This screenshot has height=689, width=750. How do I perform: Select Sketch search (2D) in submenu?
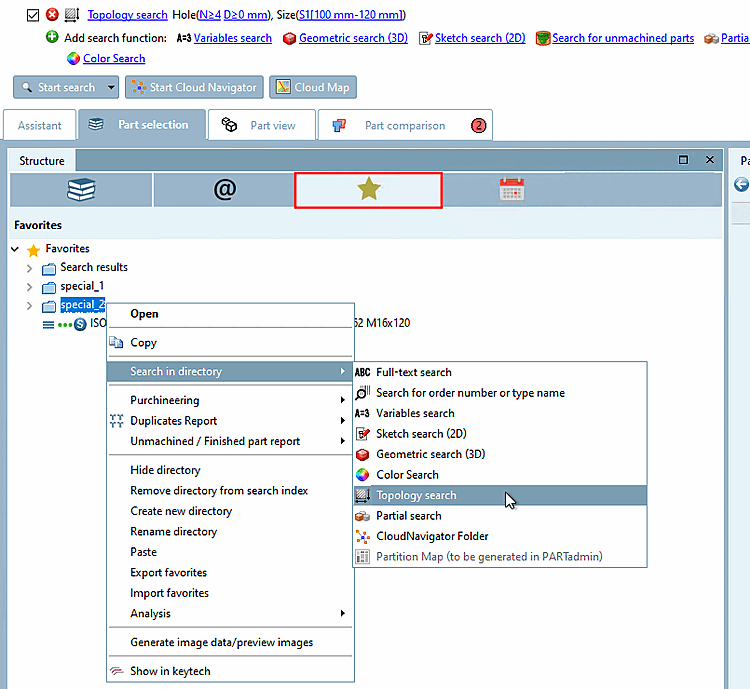pyautogui.click(x=500, y=434)
